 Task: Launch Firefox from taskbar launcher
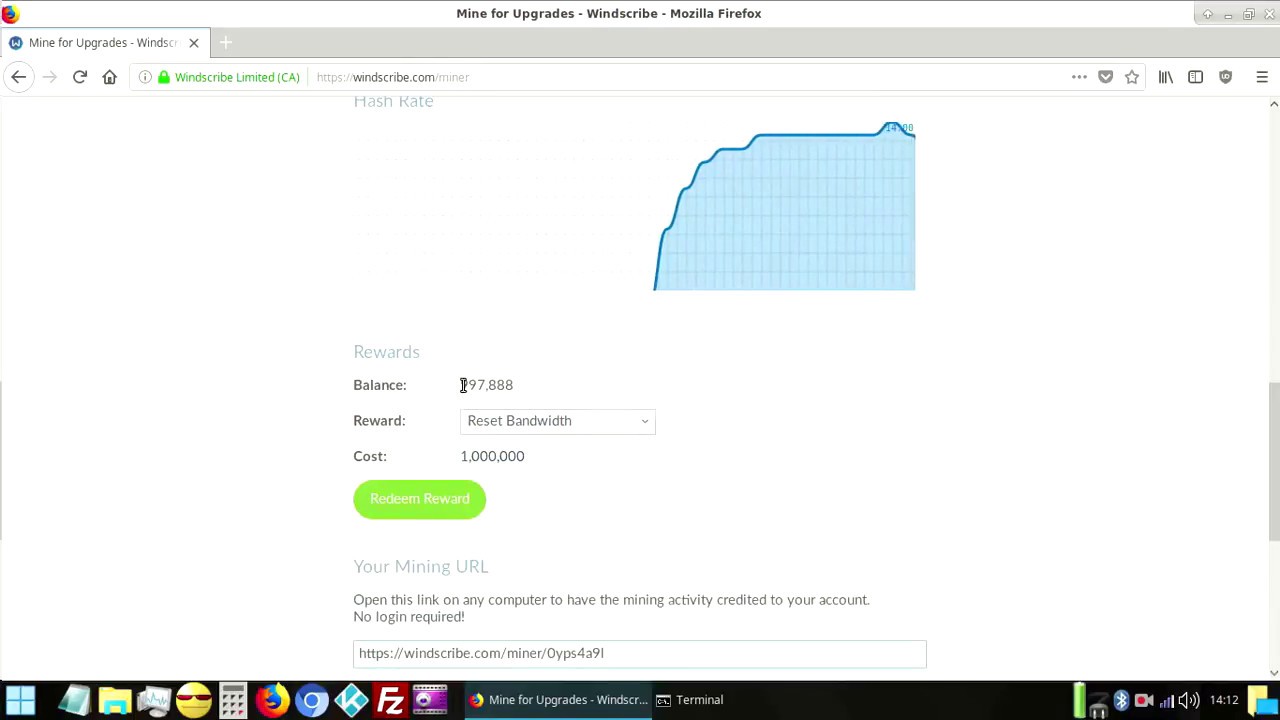click(x=272, y=700)
